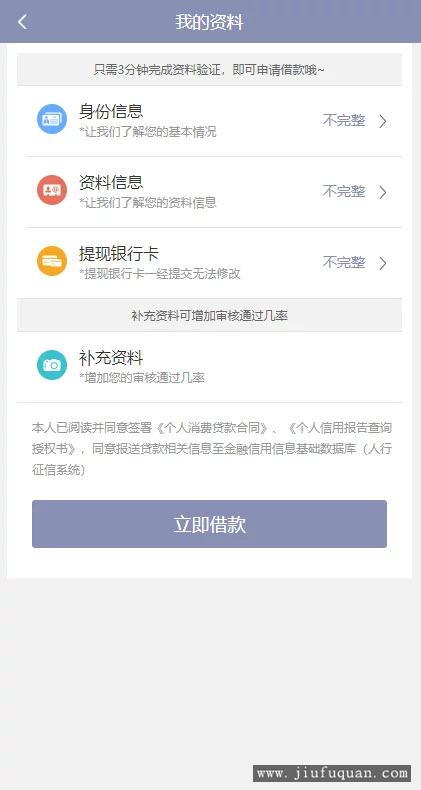Open 身份信息 section
Image resolution: width=421 pixels, height=790 pixels.
(x=209, y=121)
